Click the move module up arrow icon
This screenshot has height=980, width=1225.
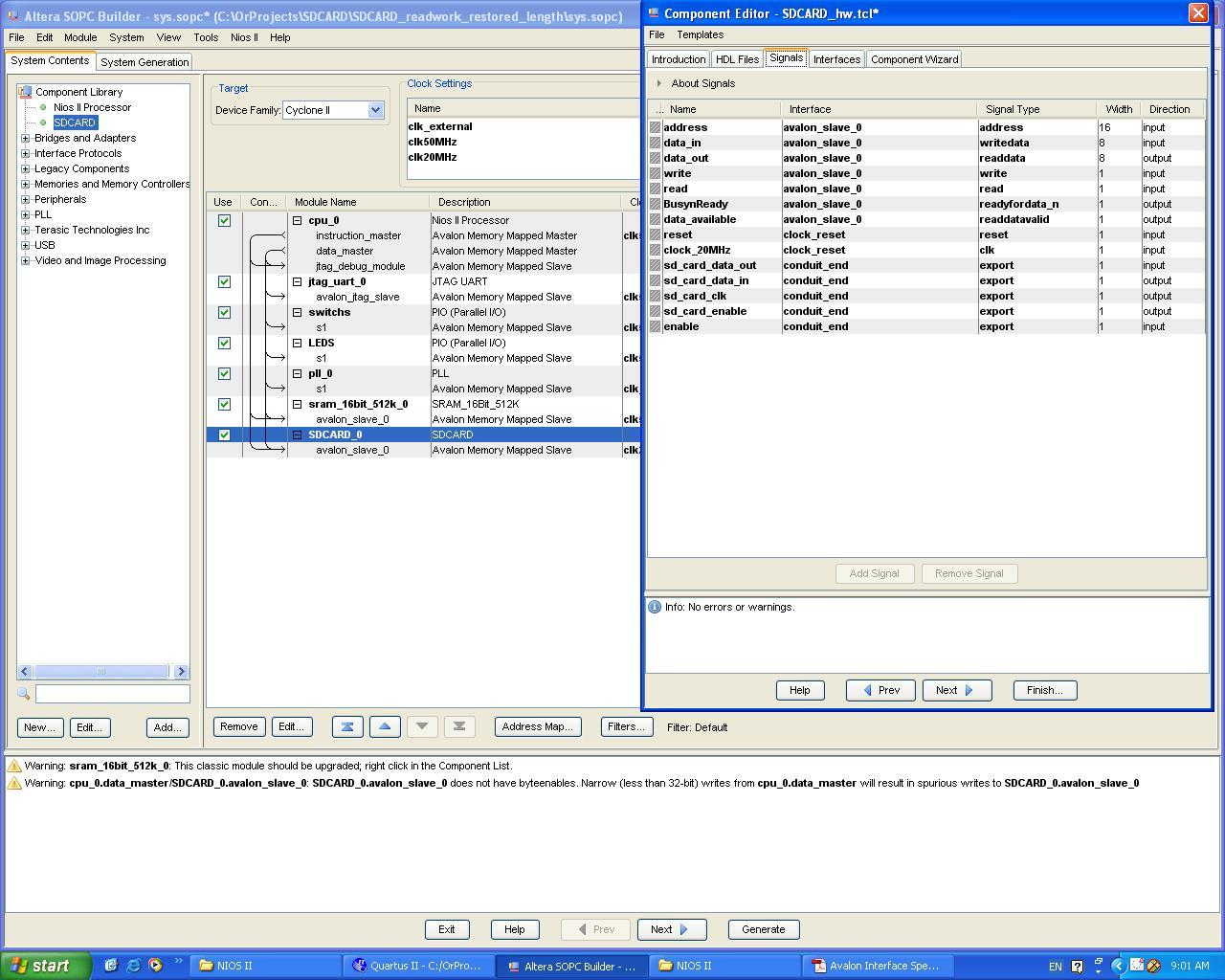tap(385, 726)
